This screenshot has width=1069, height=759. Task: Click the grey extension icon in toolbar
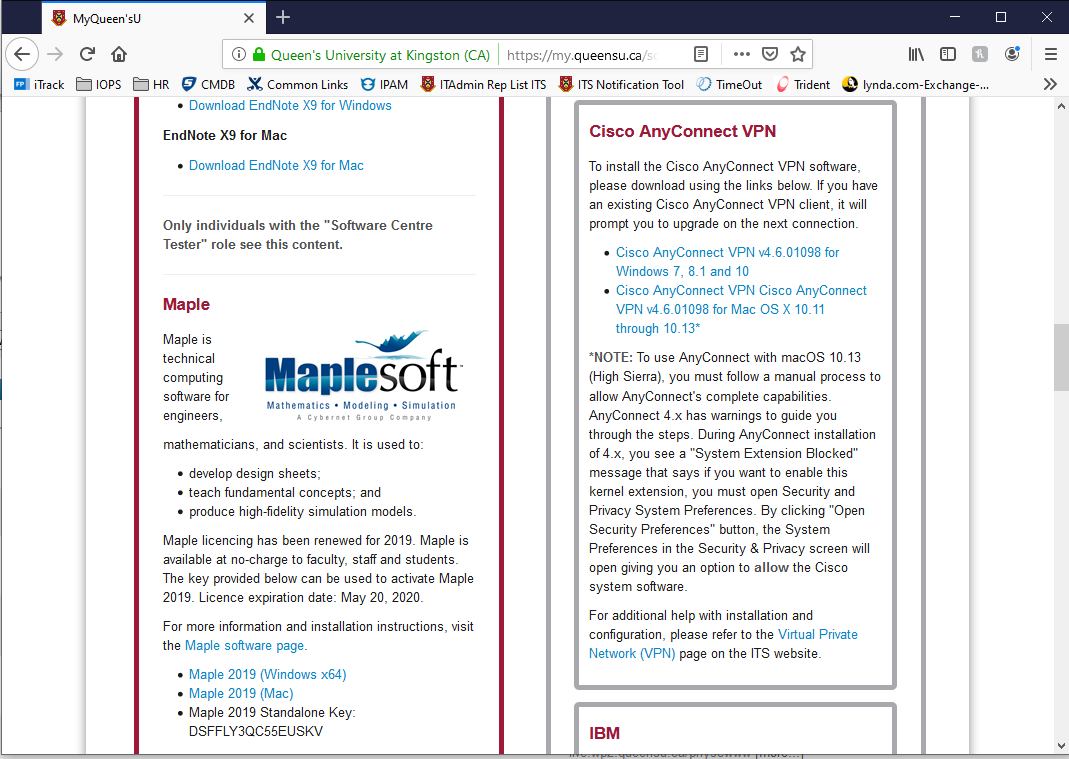coord(980,54)
